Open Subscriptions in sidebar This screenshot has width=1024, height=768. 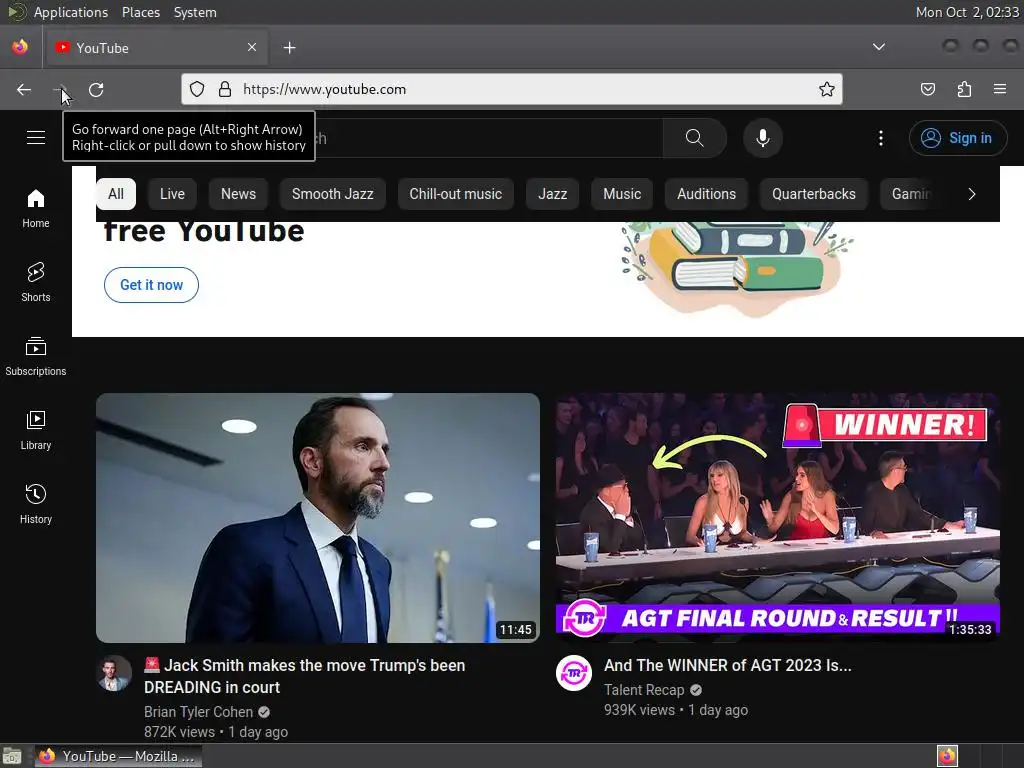(36, 356)
